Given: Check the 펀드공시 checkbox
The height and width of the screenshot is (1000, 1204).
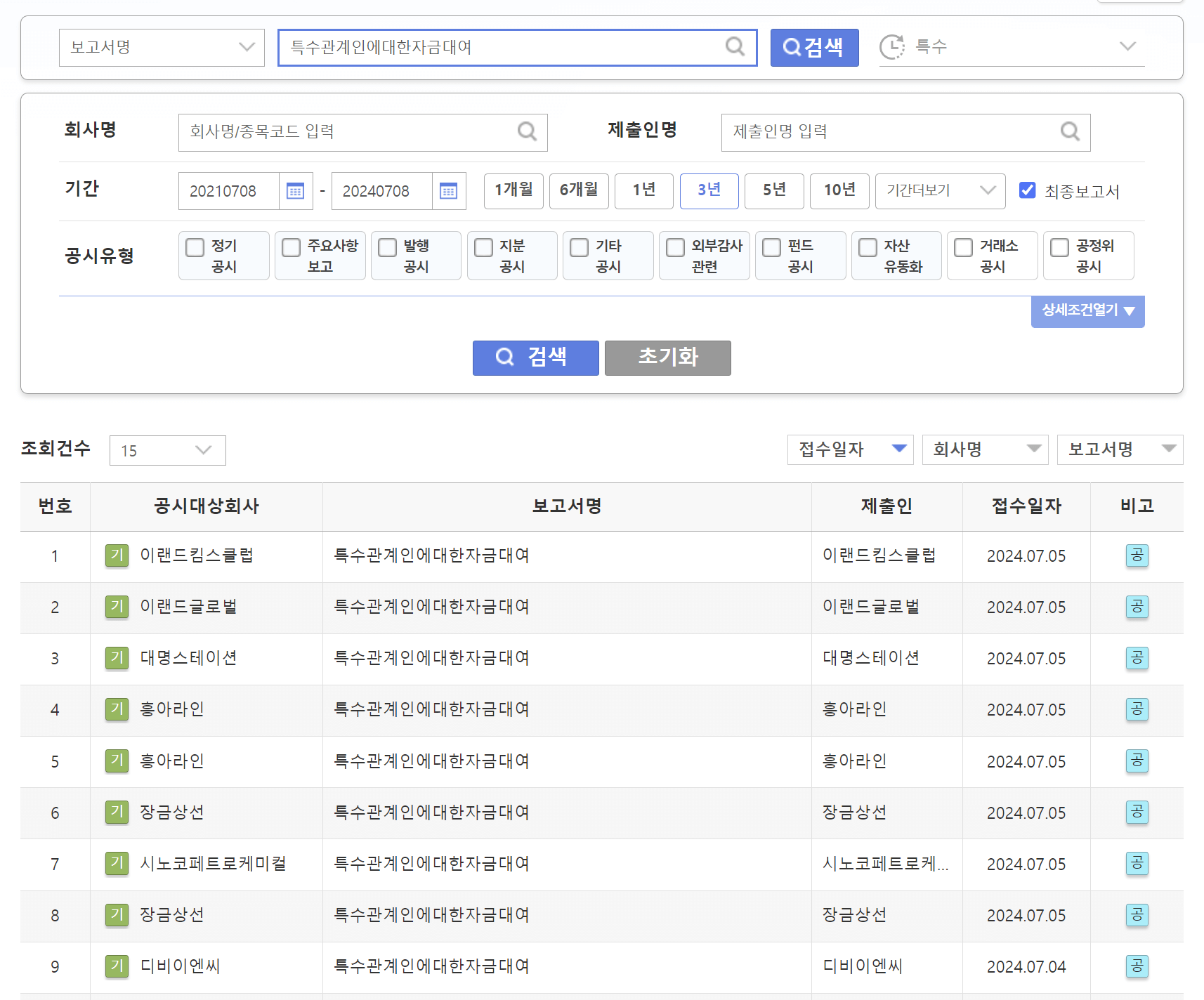Looking at the screenshot, I should [771, 247].
